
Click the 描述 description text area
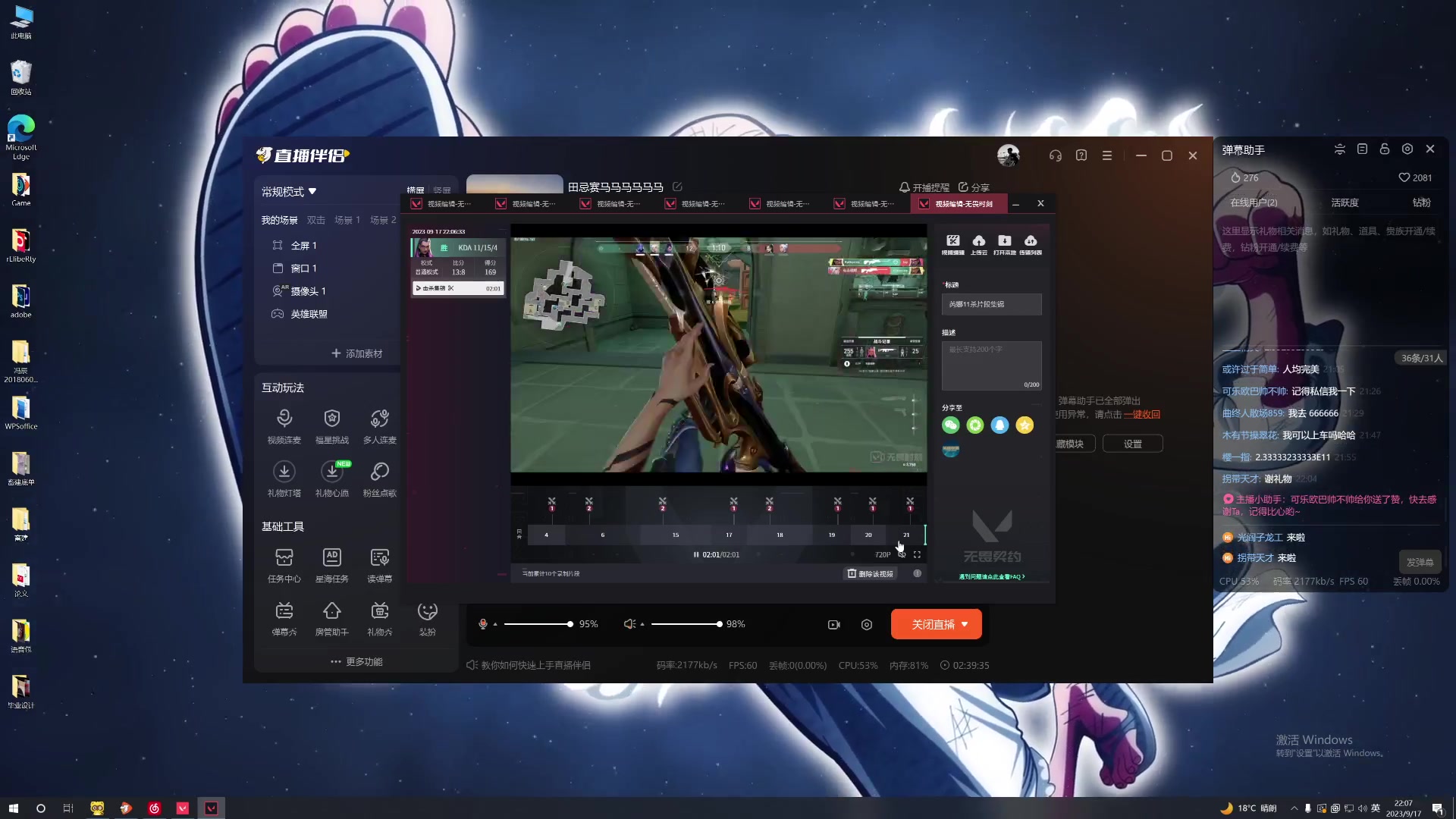tap(992, 366)
